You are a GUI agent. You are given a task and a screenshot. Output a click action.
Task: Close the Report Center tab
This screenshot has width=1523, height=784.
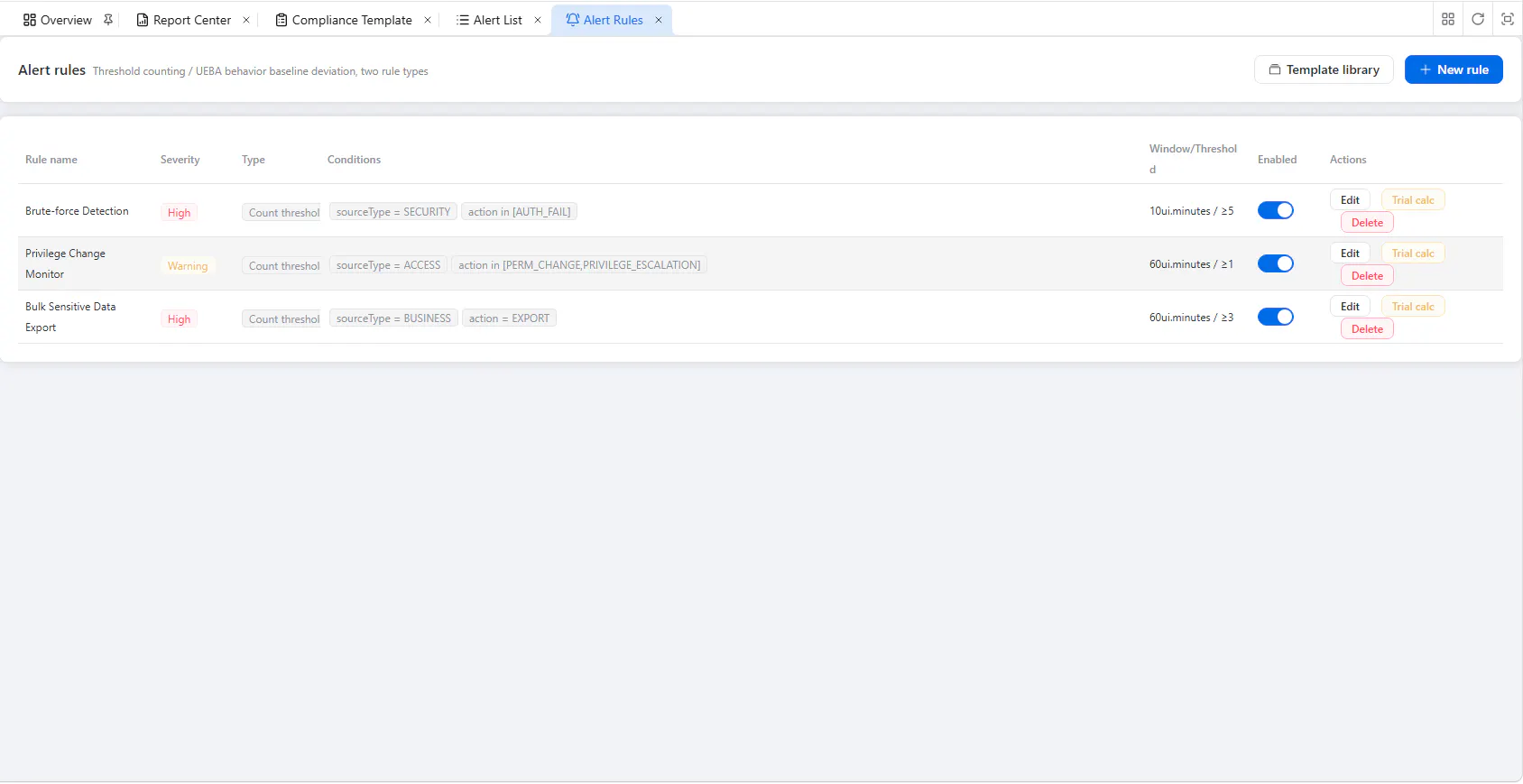246,20
